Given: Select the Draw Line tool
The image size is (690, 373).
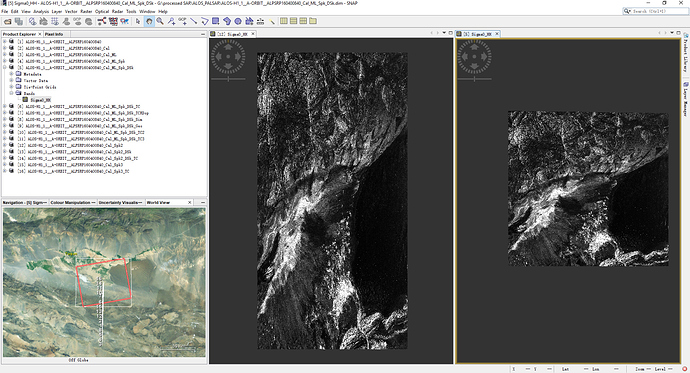Looking at the screenshot, I should [193, 21].
